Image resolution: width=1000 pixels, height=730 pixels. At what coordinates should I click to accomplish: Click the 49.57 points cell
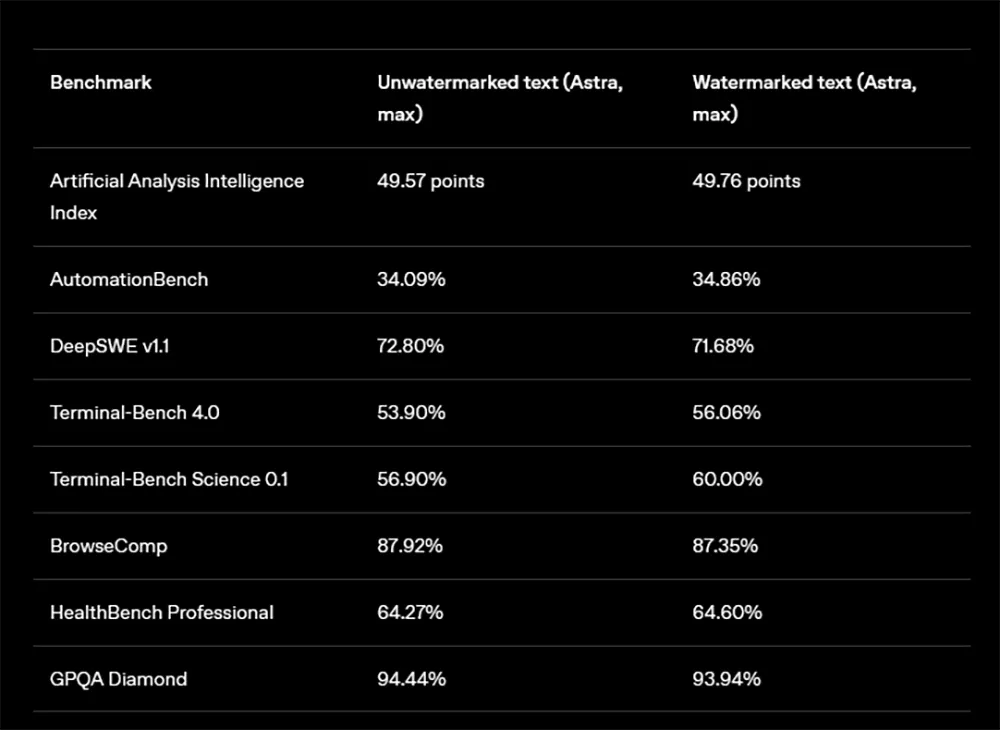tap(430, 181)
